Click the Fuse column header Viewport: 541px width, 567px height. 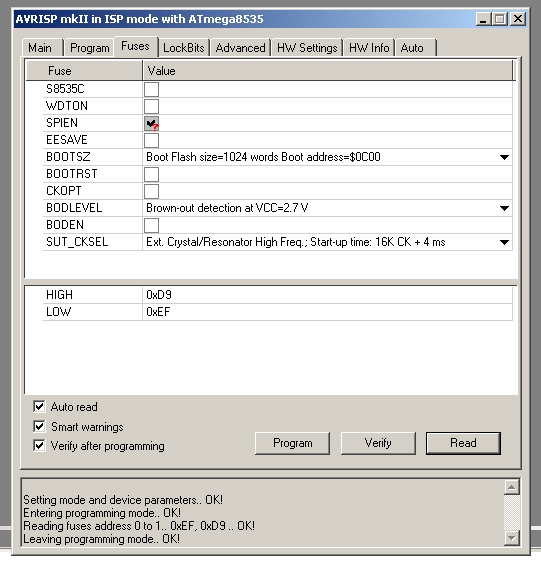point(84,71)
